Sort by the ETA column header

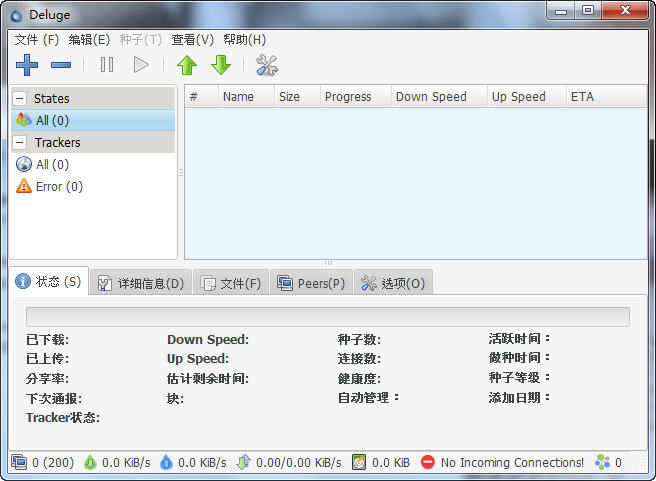coord(607,97)
